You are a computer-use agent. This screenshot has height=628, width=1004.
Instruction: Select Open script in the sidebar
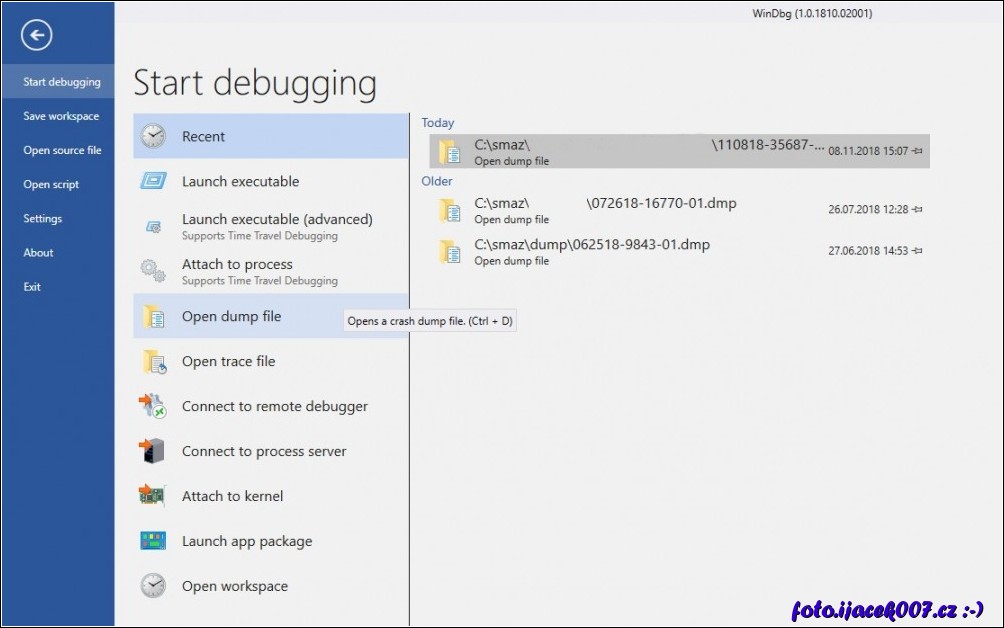click(51, 185)
